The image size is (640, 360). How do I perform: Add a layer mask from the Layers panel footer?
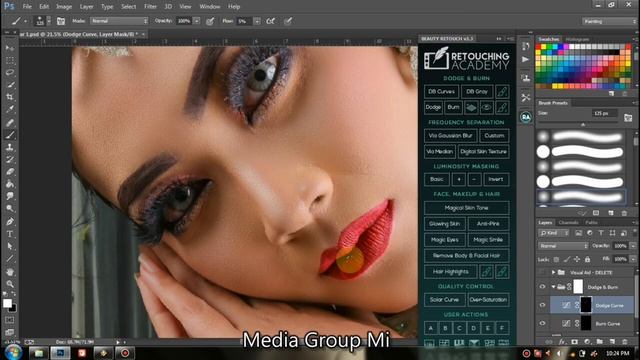[575, 342]
